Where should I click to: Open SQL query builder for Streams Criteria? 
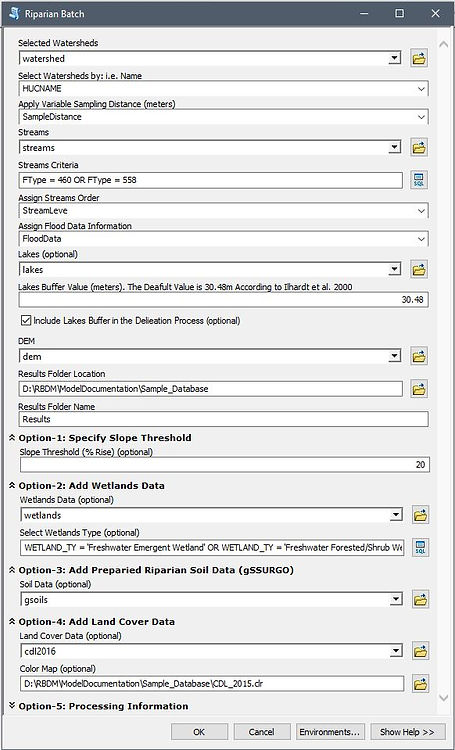click(419, 180)
